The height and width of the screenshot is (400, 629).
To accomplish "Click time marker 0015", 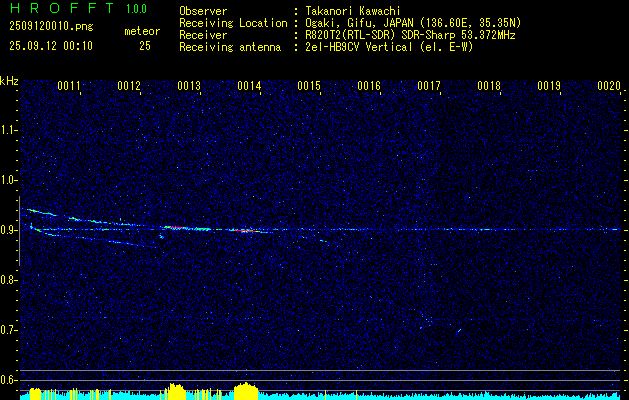I will pos(309,86).
